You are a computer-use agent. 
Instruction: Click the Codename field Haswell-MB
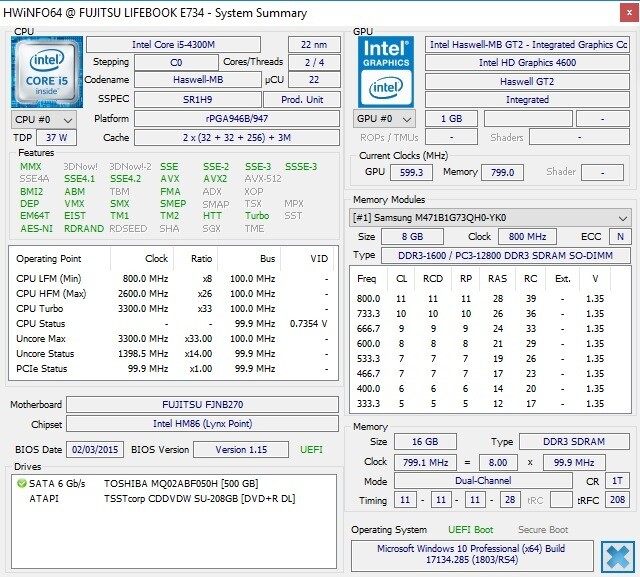(x=198, y=80)
